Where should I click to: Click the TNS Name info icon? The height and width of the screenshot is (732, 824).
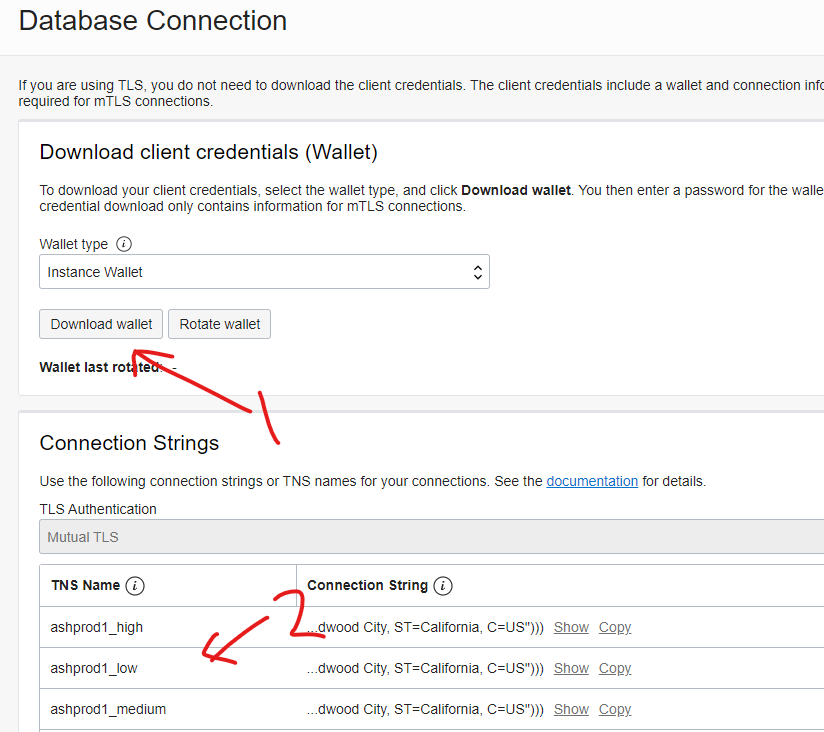(x=136, y=586)
